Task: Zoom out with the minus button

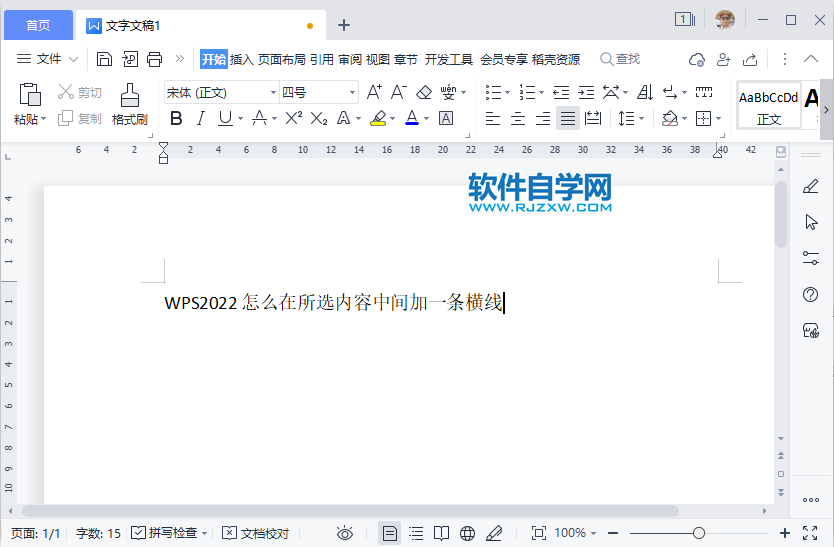Action: point(613,533)
